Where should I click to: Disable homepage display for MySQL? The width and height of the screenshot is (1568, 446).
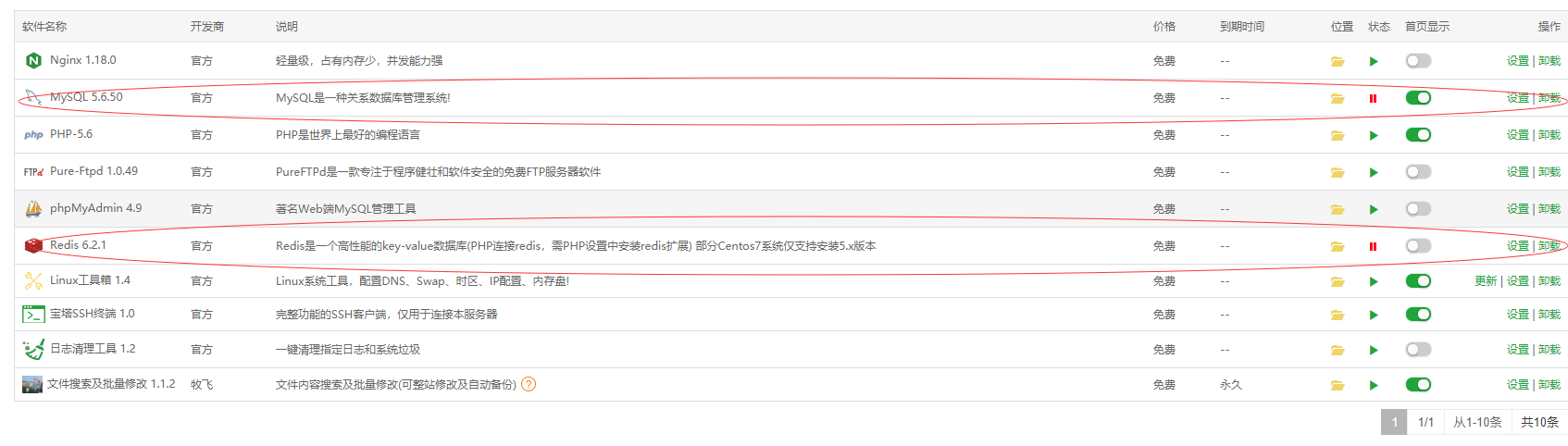pos(1418,98)
